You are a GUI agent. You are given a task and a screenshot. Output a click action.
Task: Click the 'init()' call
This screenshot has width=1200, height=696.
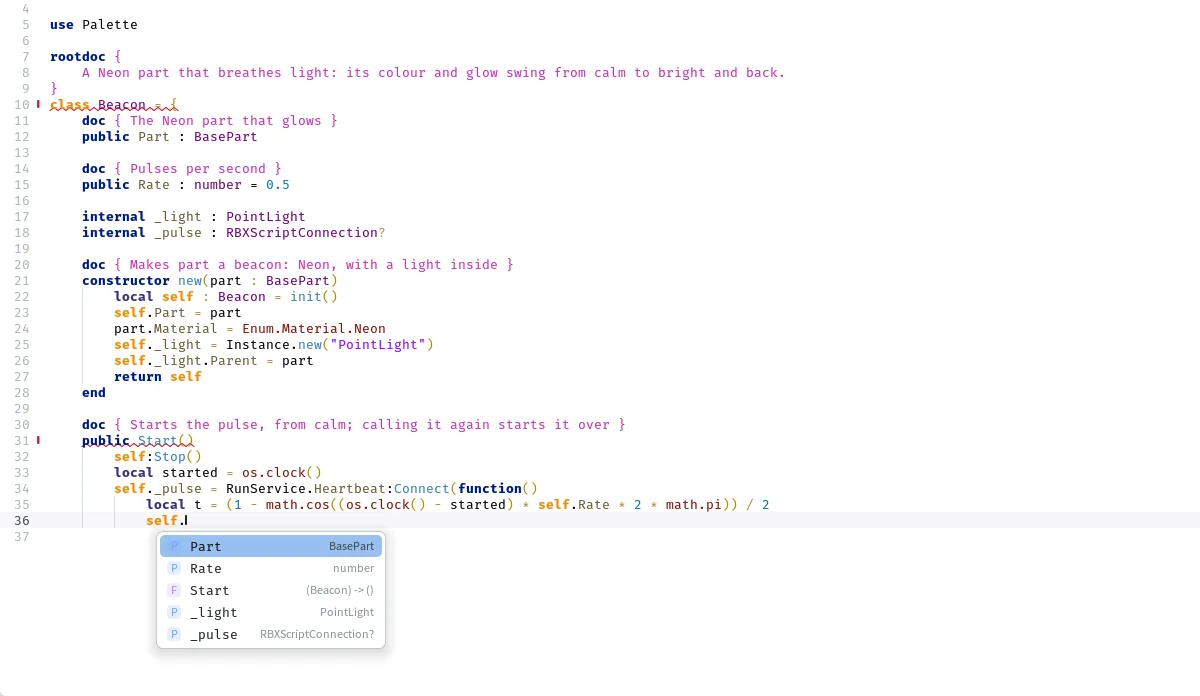314,296
